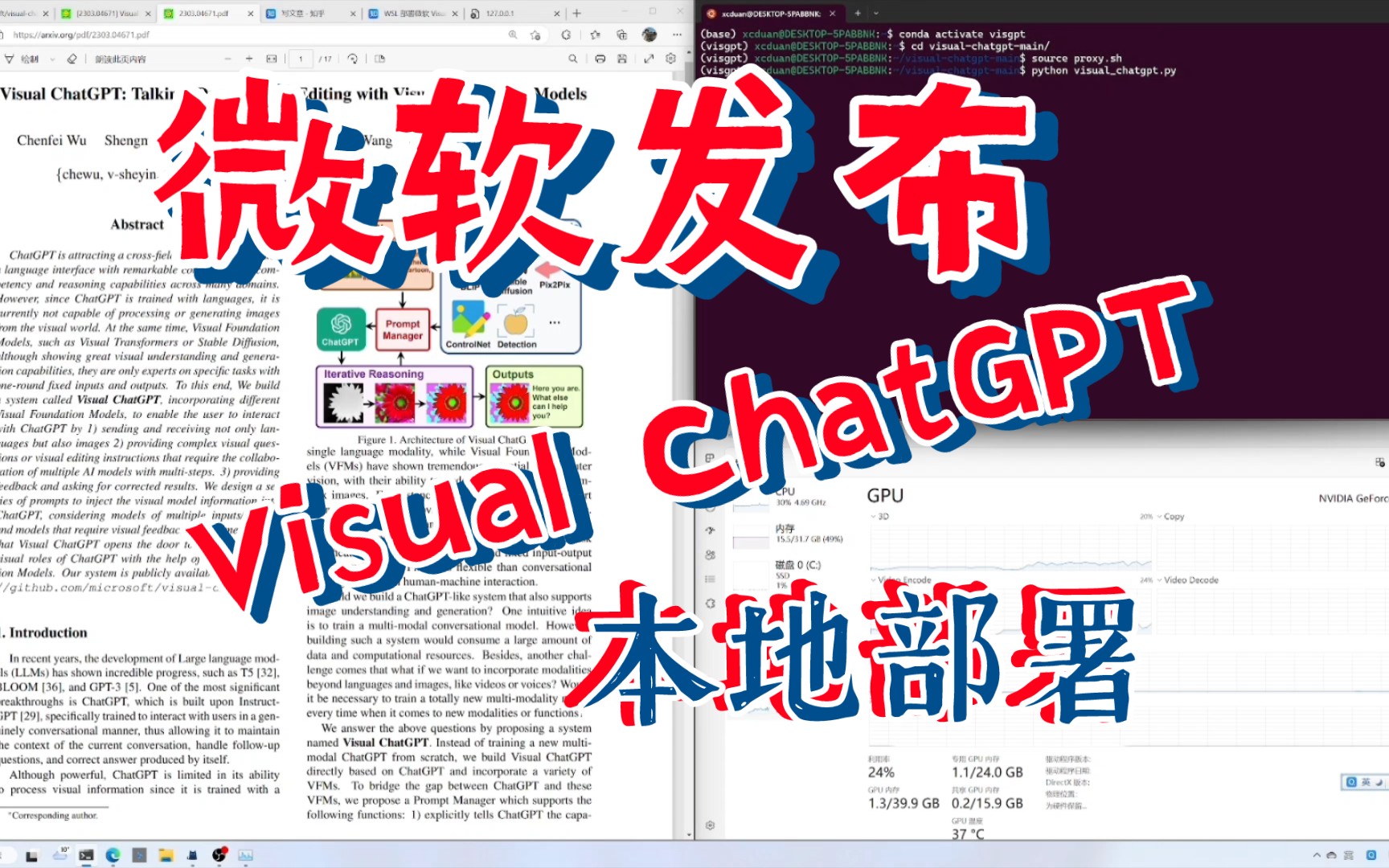
Task: Open browser Collections
Action: tap(622, 35)
